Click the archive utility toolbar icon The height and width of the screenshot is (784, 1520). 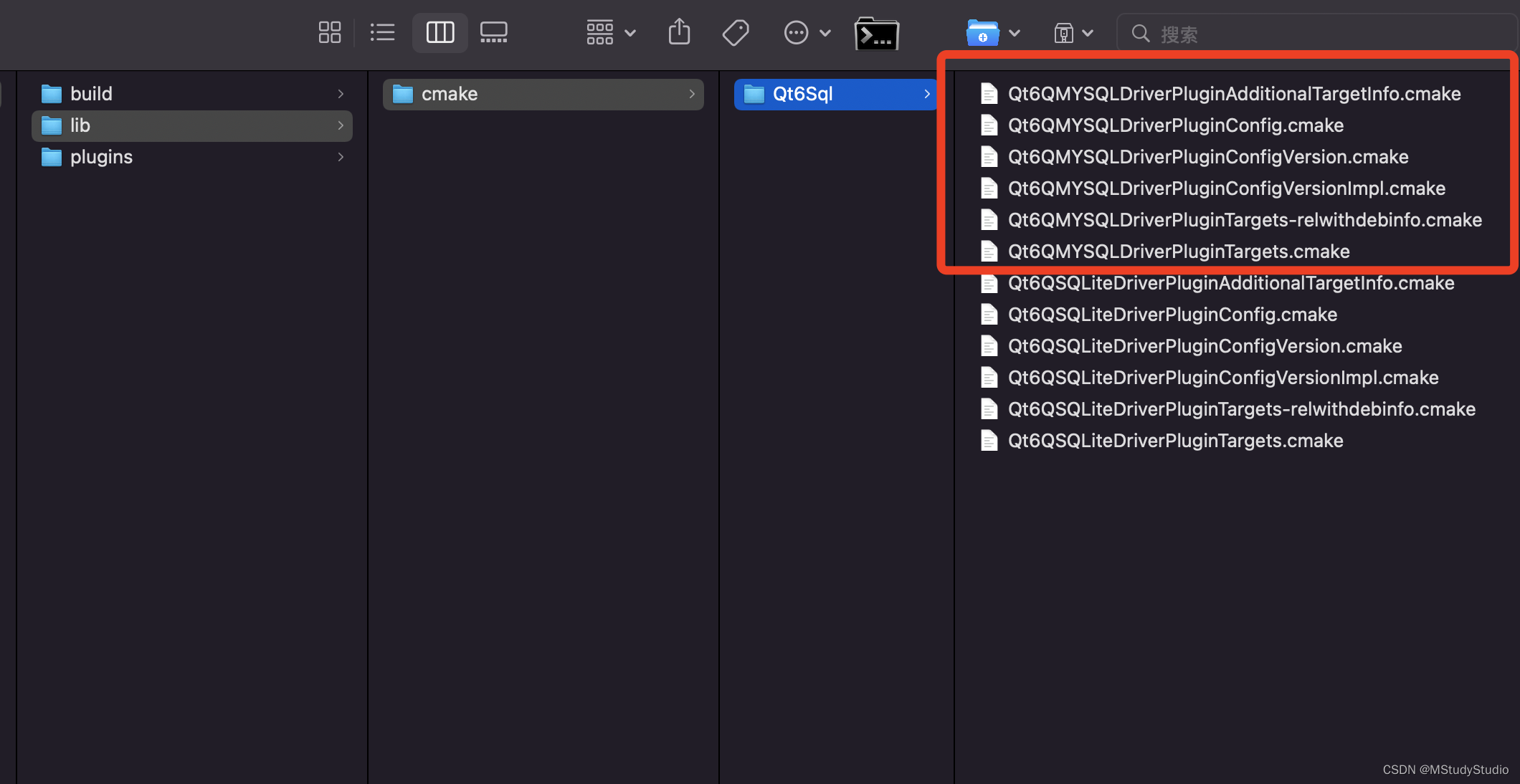tap(1063, 33)
